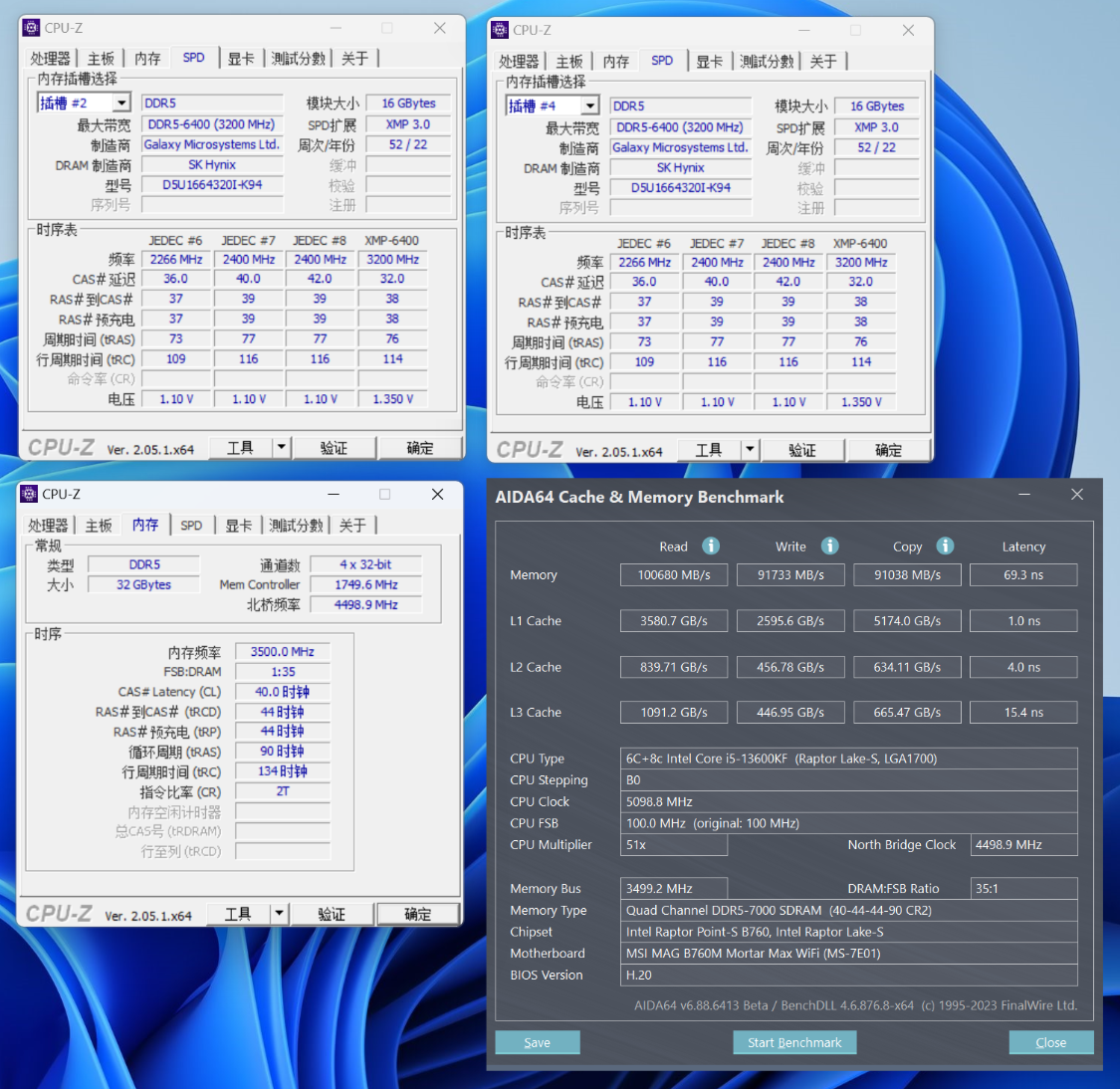Click 确定 button in slot #2 CPU-Z window
The width and height of the screenshot is (1120, 1089).
[420, 448]
